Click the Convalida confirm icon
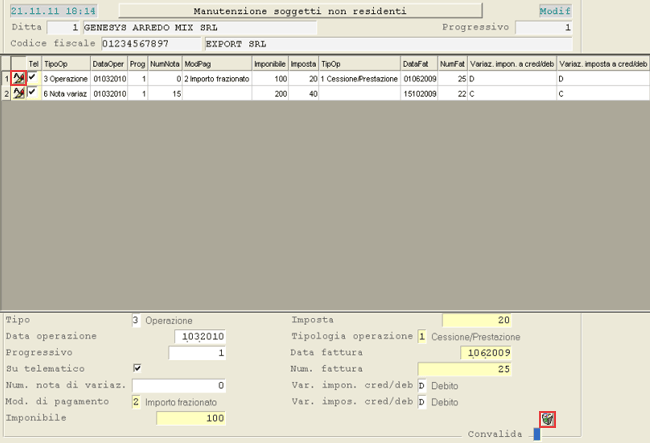Screen dimensions: 650x443 (546, 419)
